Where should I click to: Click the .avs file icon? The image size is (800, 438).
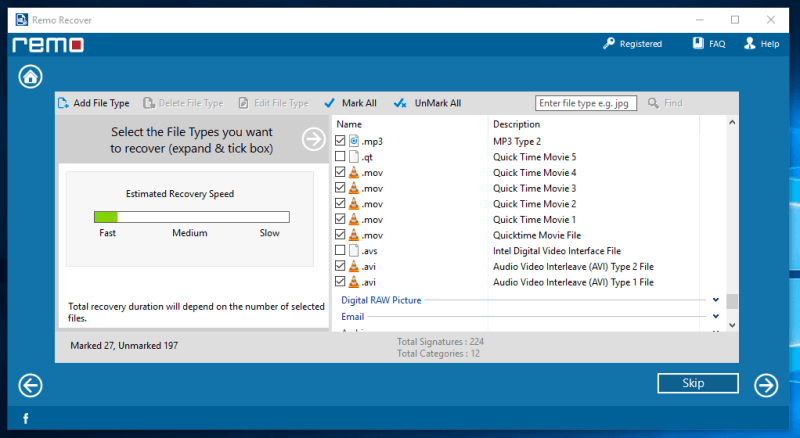[x=354, y=251]
